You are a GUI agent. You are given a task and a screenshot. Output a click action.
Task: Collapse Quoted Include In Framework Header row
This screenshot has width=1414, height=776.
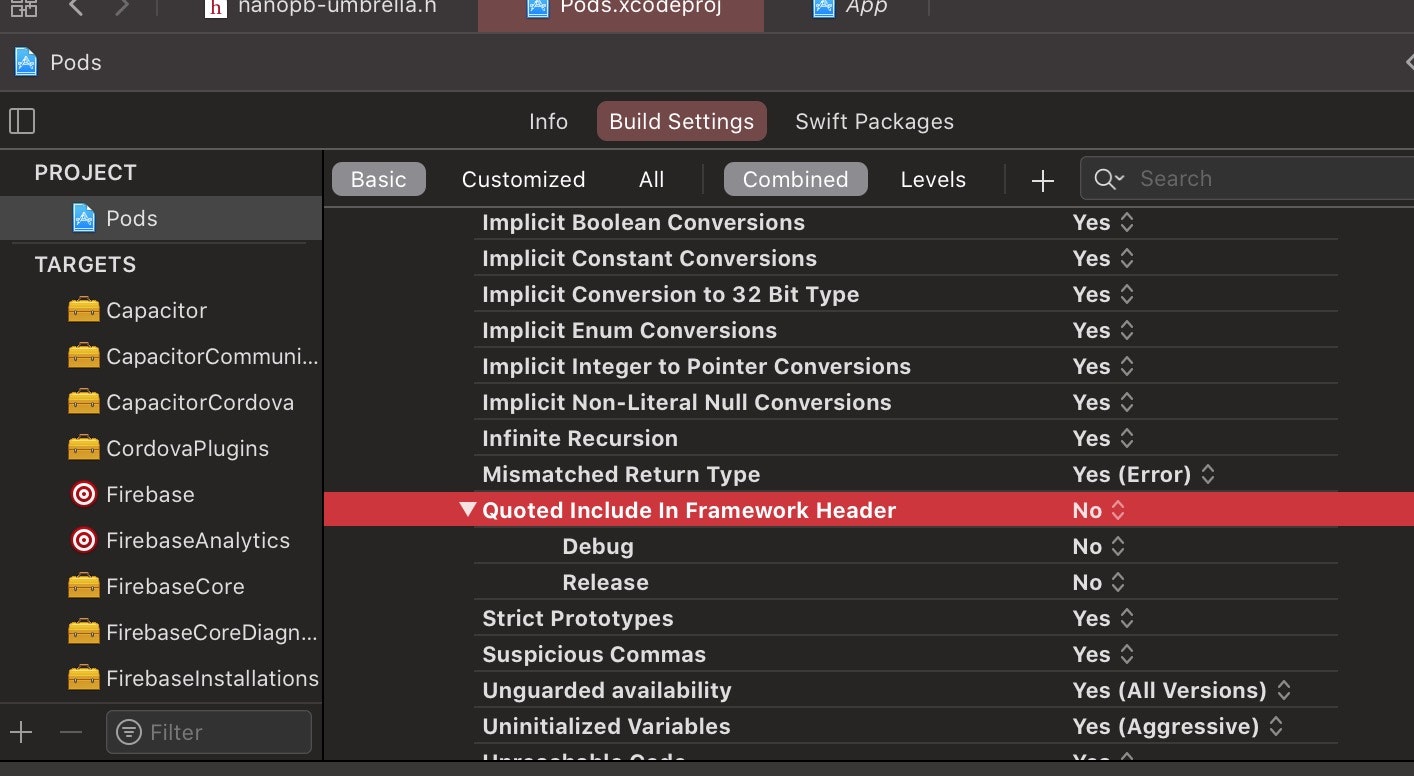467,509
